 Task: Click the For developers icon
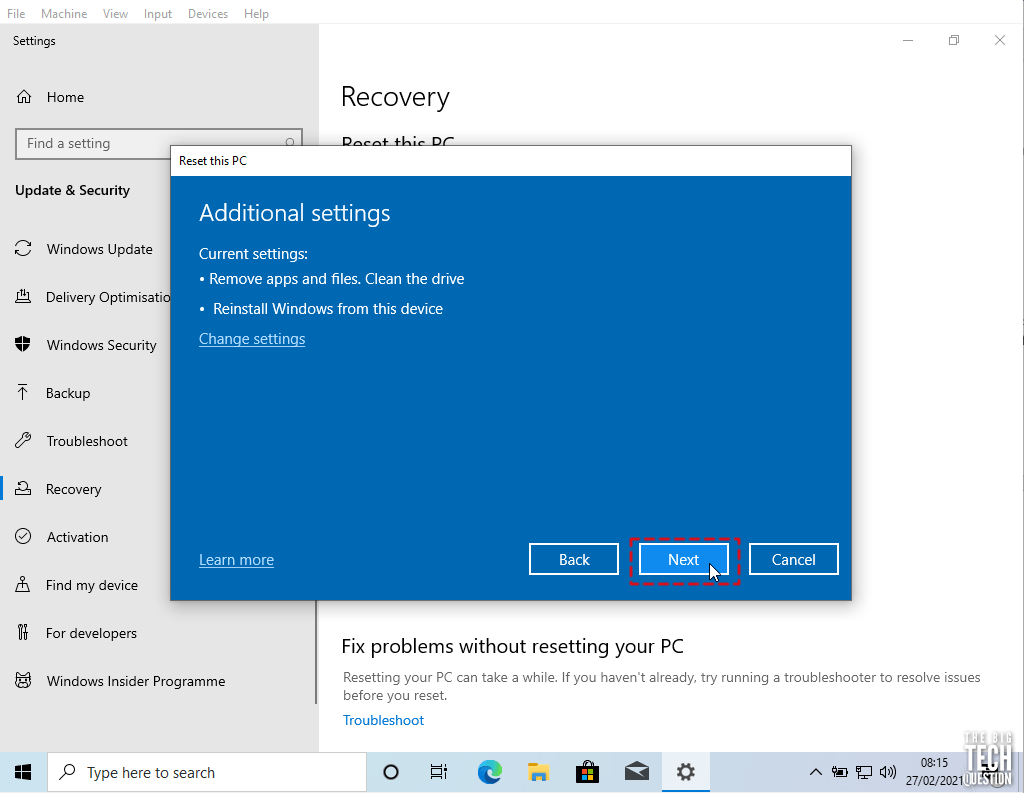coord(23,632)
